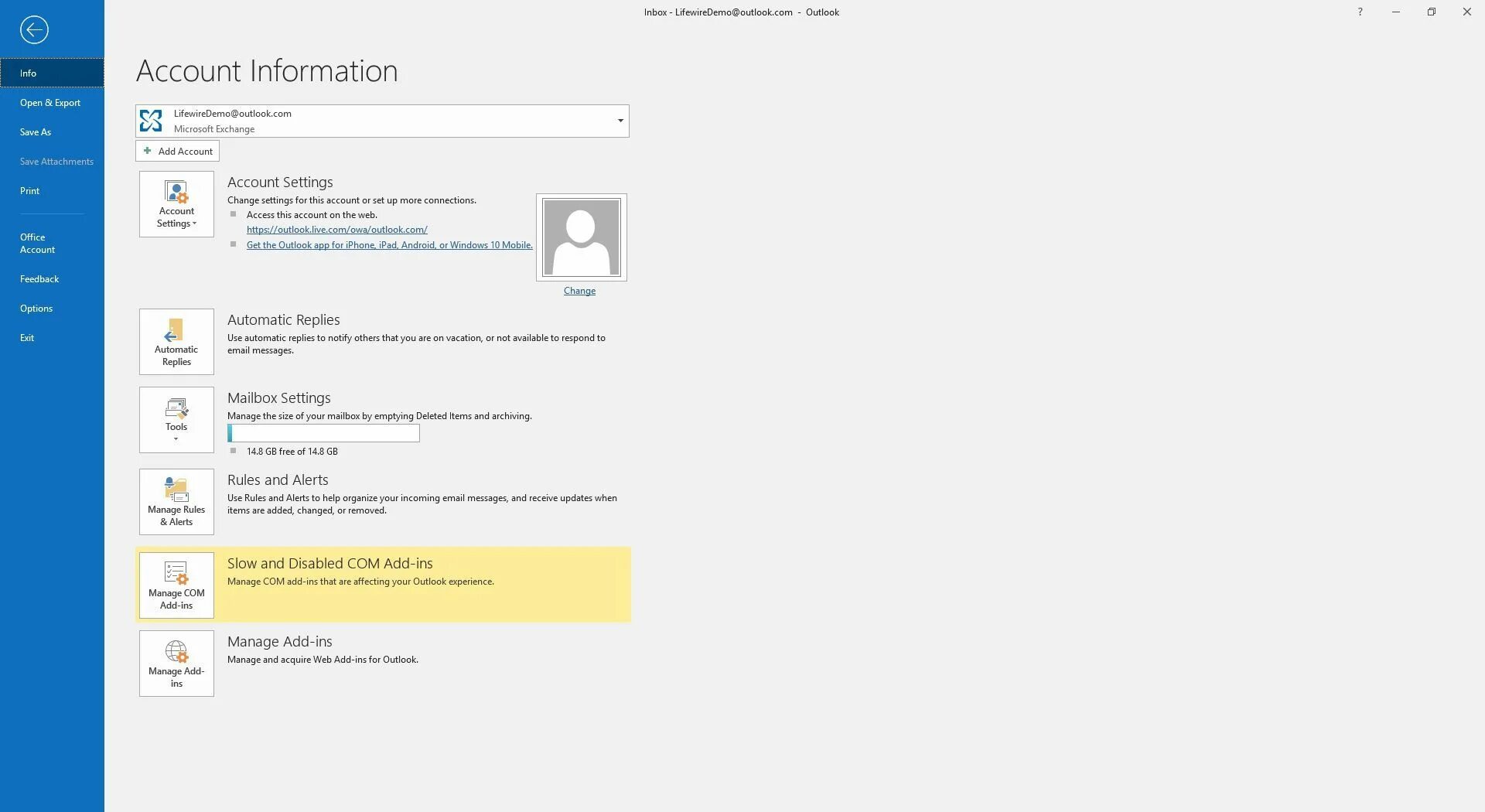Click the Microsoft Exchange account icon
This screenshot has height=812, width=1485.
pyautogui.click(x=151, y=121)
